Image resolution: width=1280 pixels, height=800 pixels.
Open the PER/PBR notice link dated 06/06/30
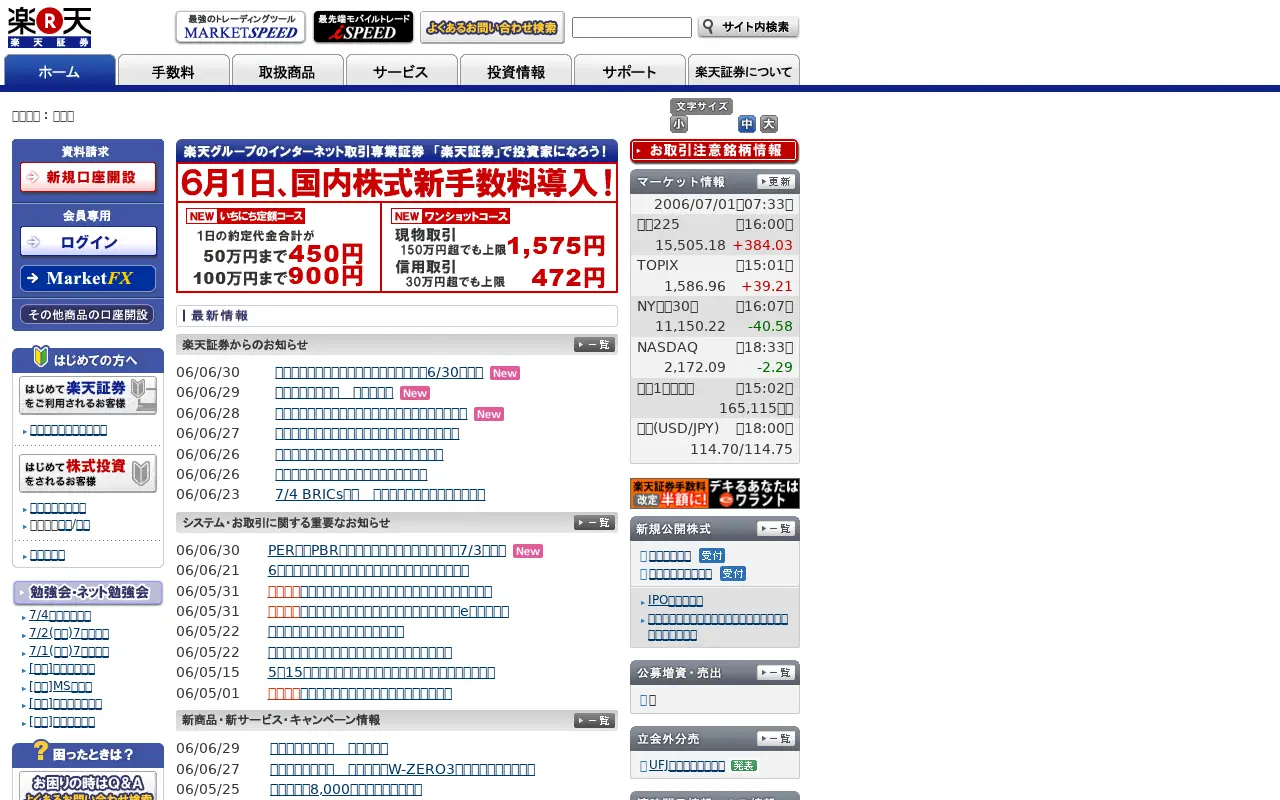pyautogui.click(x=387, y=550)
